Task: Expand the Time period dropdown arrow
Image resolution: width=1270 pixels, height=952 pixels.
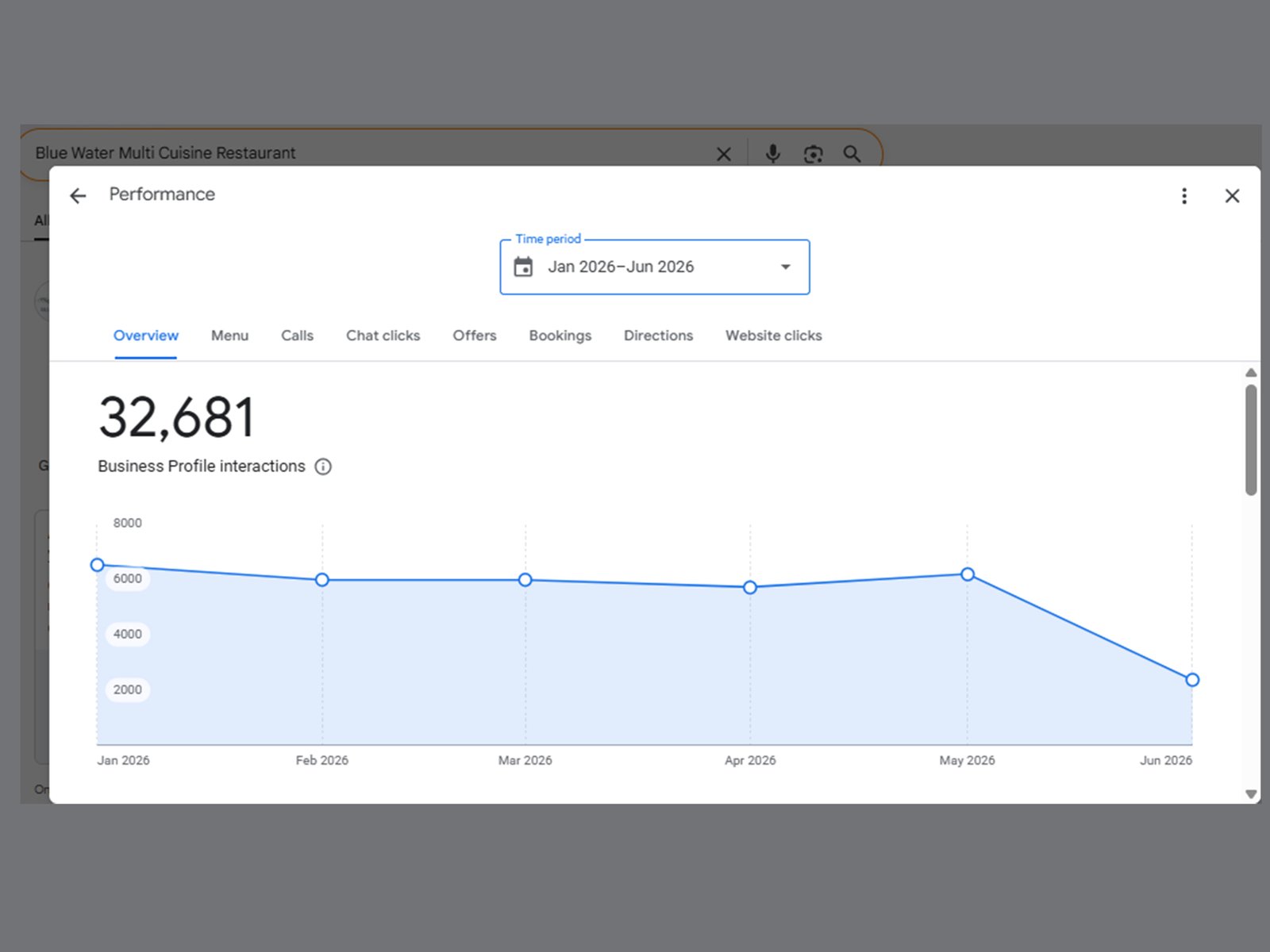Action: (785, 267)
